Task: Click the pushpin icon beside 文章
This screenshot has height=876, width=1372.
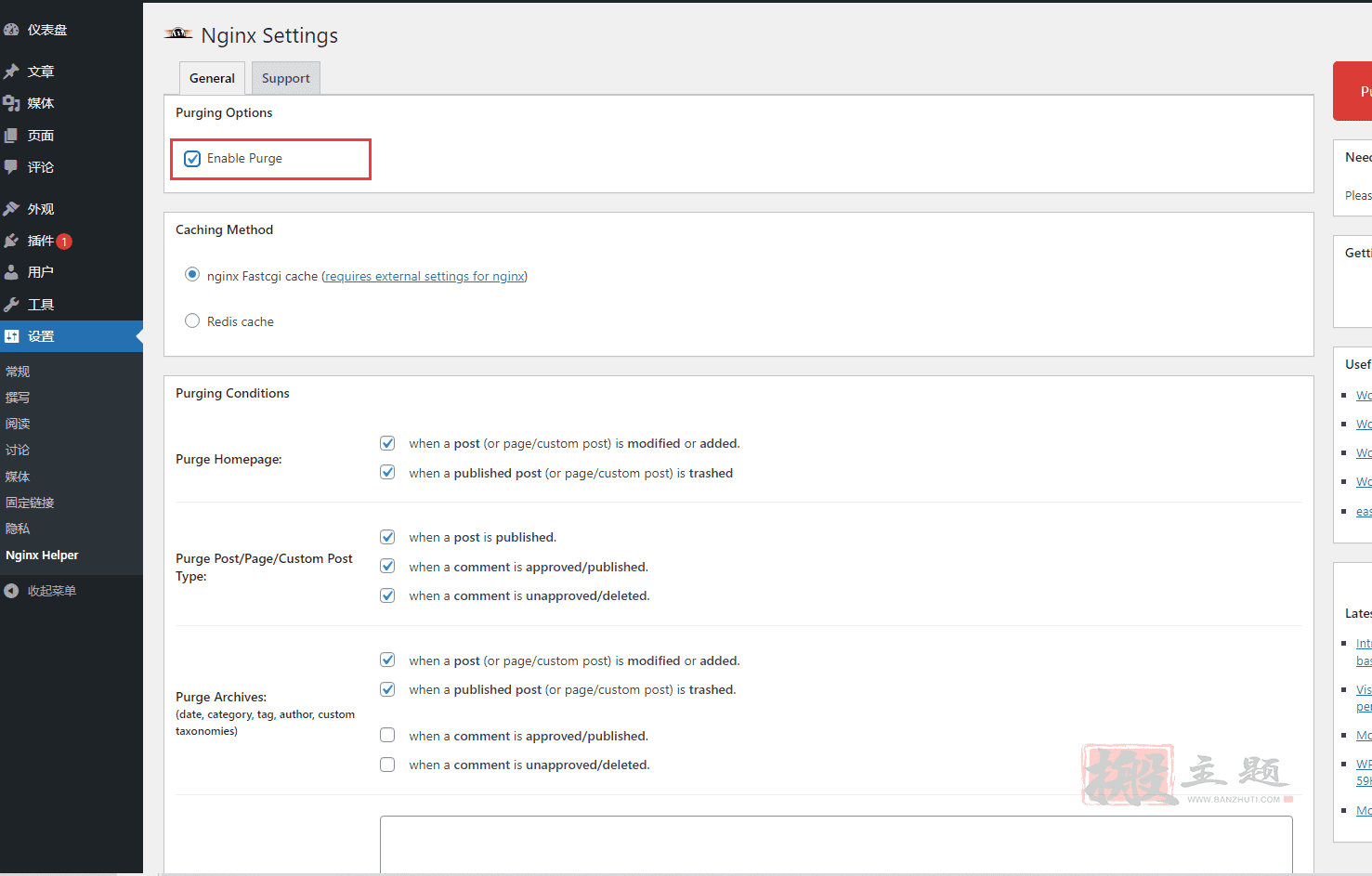Action: [11, 72]
